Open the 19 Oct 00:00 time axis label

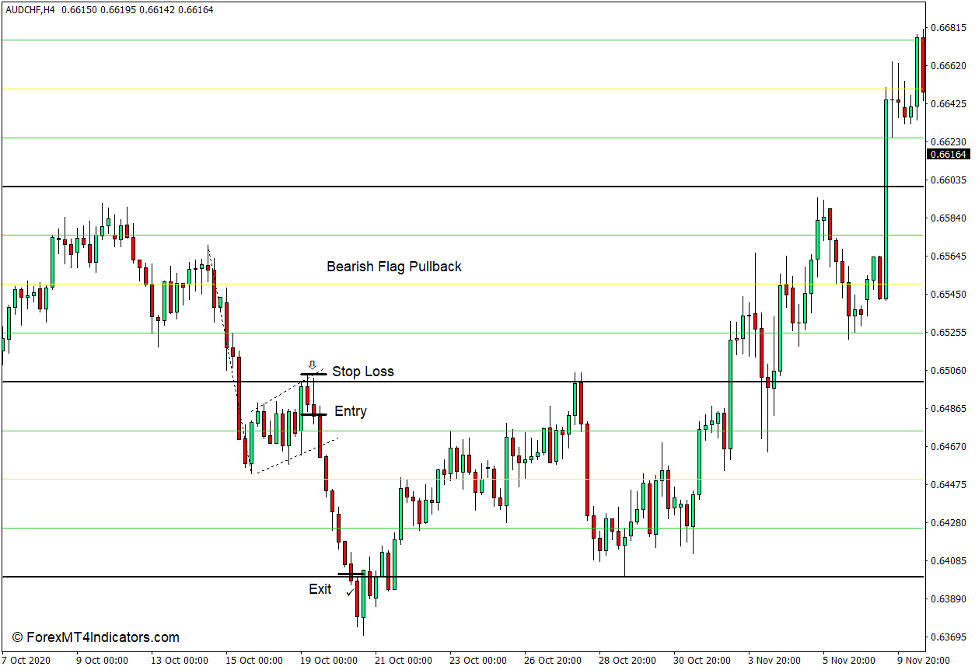pyautogui.click(x=327, y=660)
